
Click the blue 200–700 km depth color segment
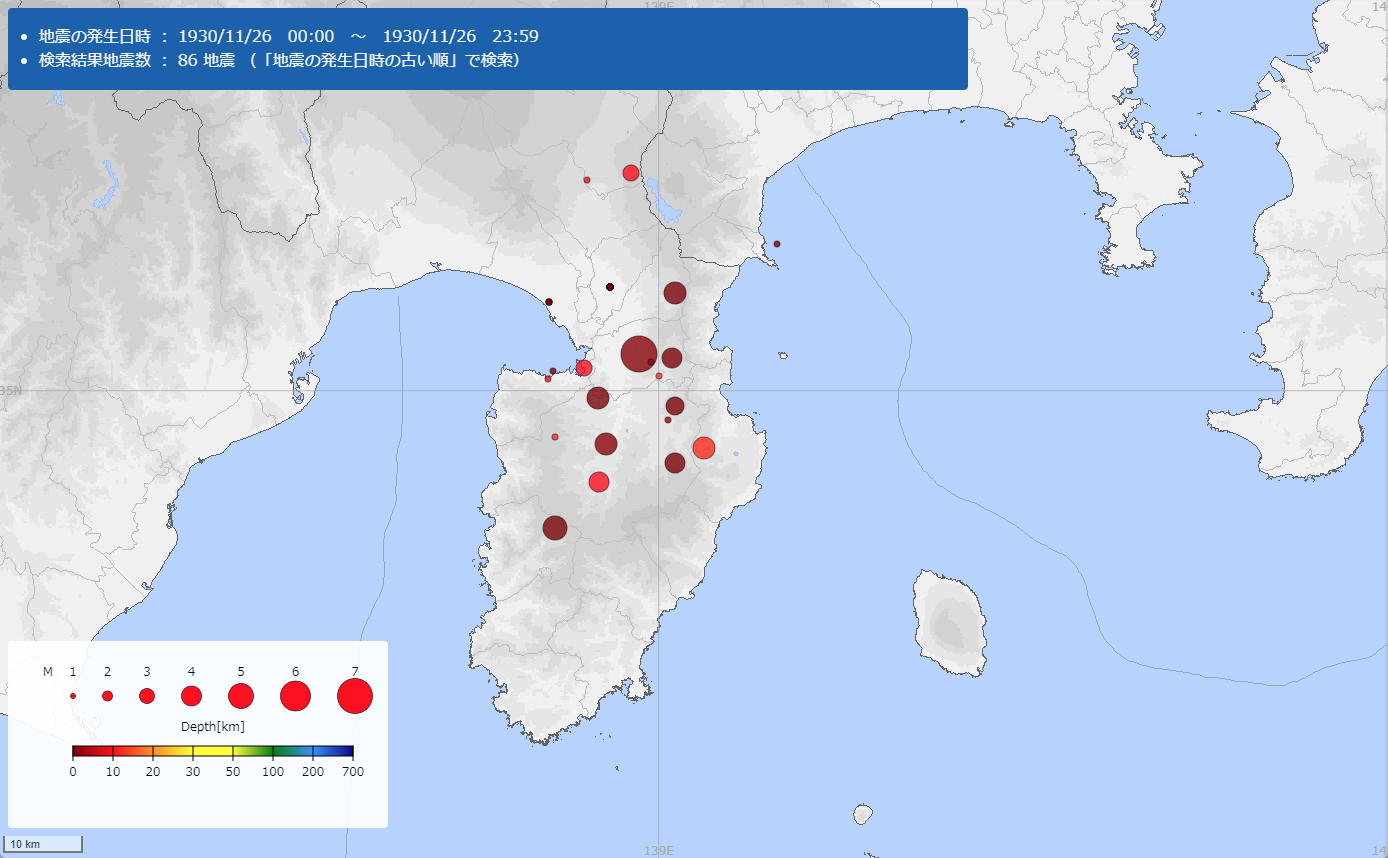pos(333,750)
